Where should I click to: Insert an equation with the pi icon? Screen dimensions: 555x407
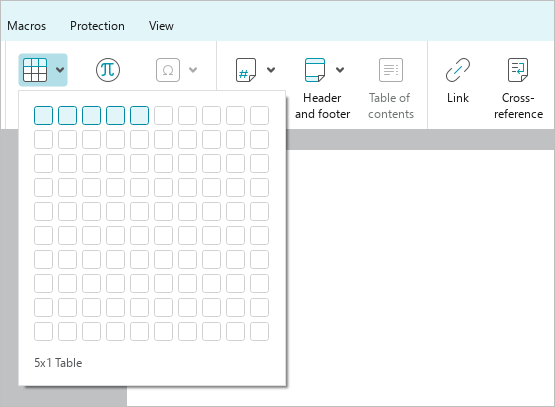[x=108, y=70]
